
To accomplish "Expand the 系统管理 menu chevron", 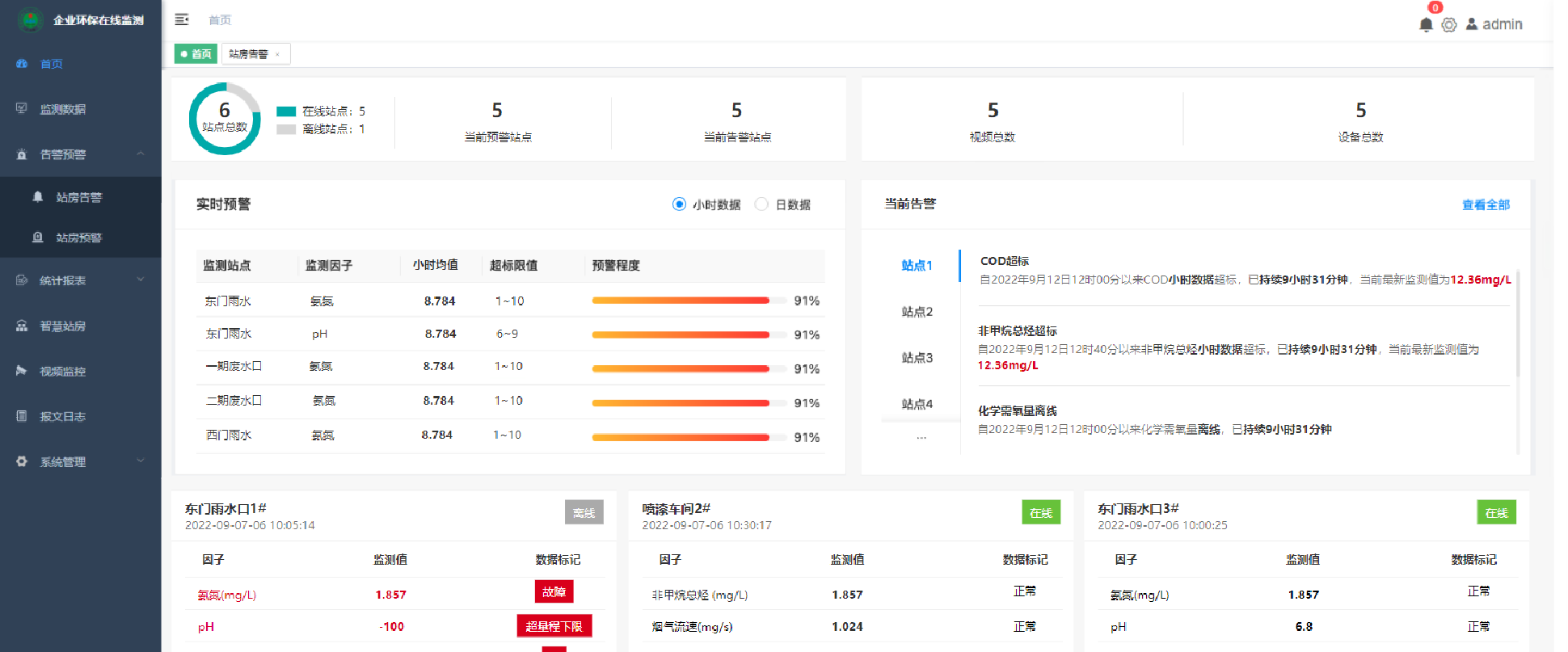I will (141, 461).
